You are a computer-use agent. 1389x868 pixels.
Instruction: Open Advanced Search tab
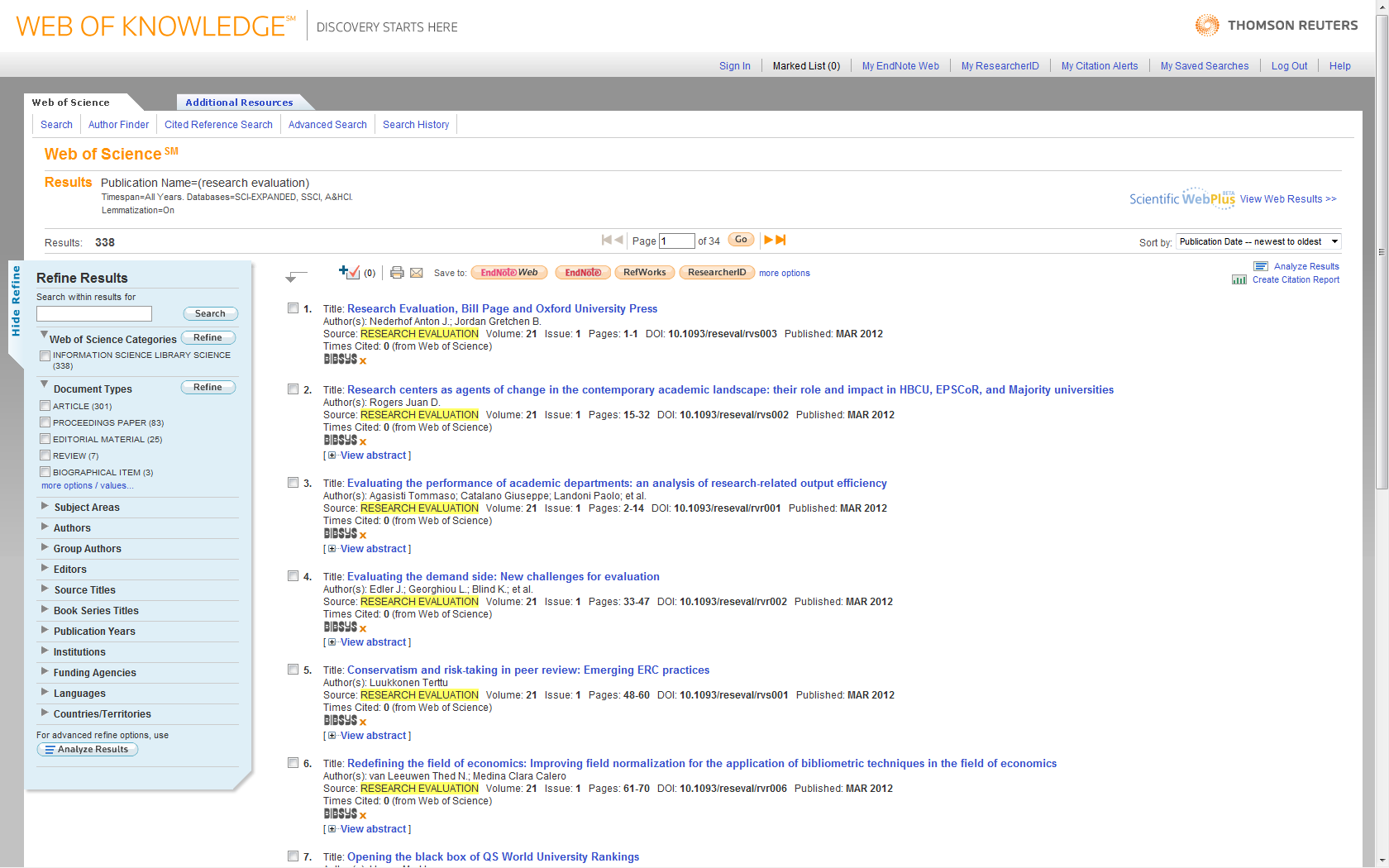[327, 125]
